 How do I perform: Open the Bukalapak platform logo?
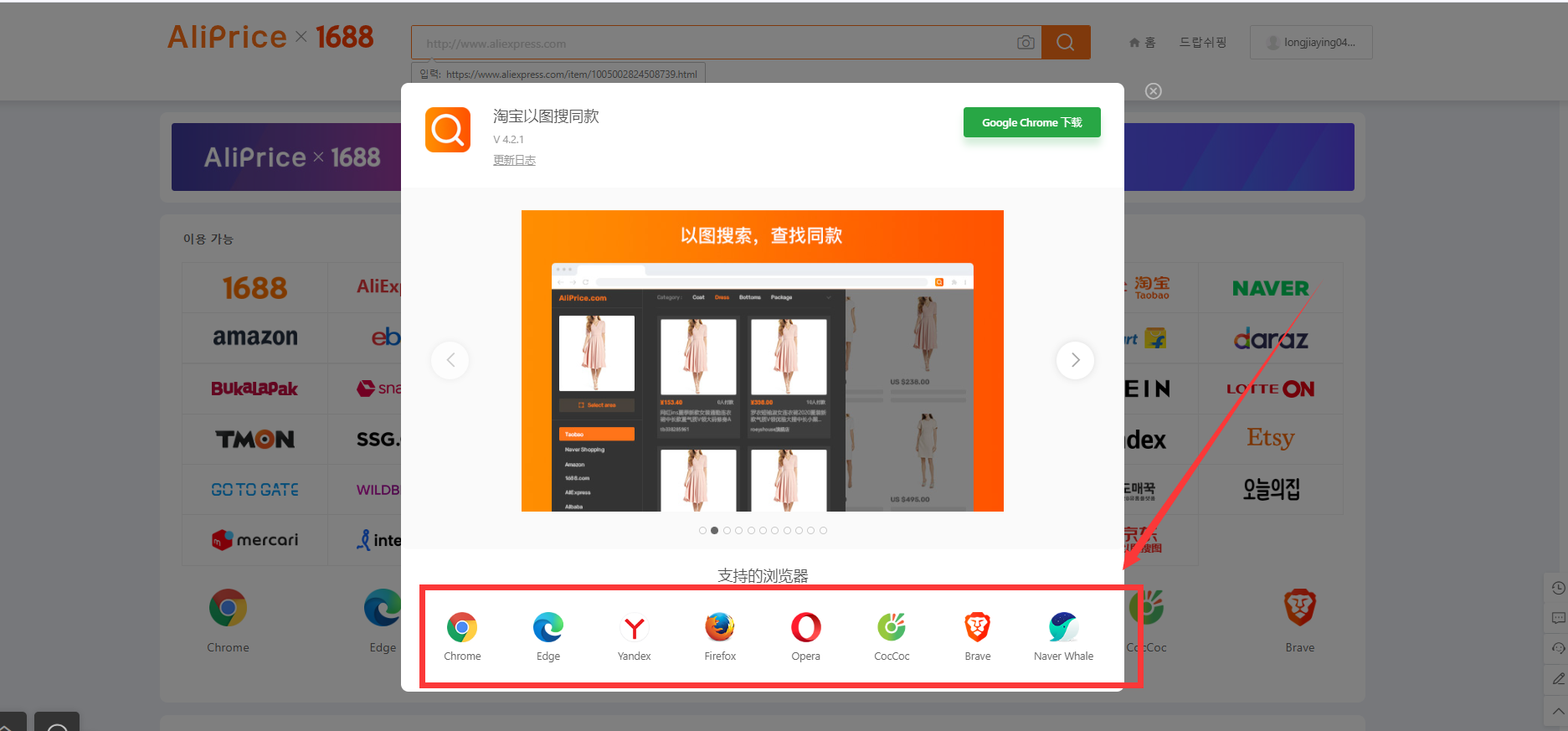[x=255, y=389]
